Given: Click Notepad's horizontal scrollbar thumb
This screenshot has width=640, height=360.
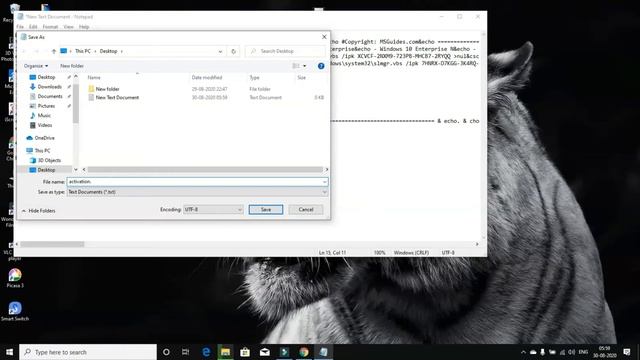Looking at the screenshot, I should 52,244.
